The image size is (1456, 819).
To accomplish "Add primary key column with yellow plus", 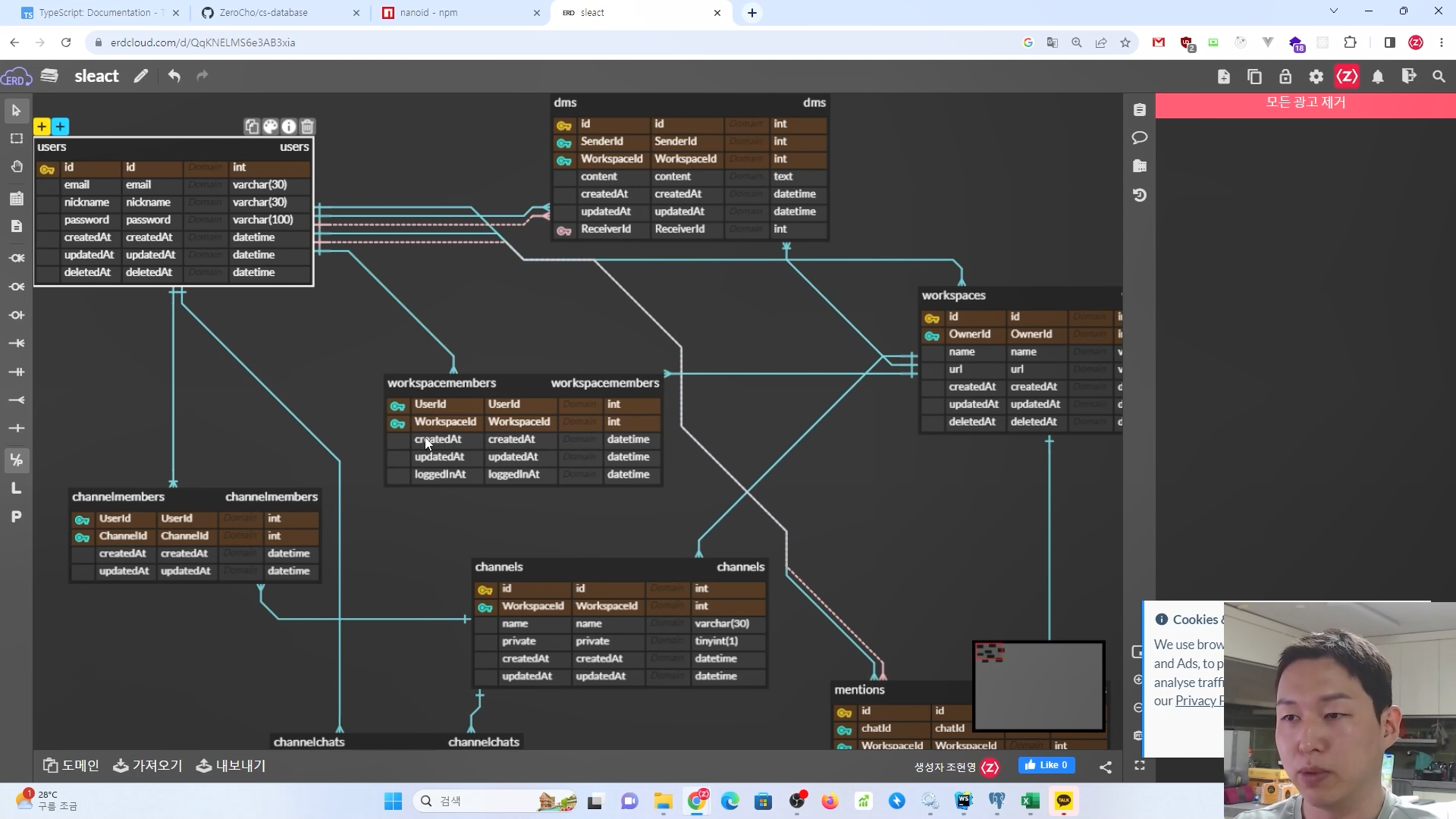I will (x=42, y=127).
